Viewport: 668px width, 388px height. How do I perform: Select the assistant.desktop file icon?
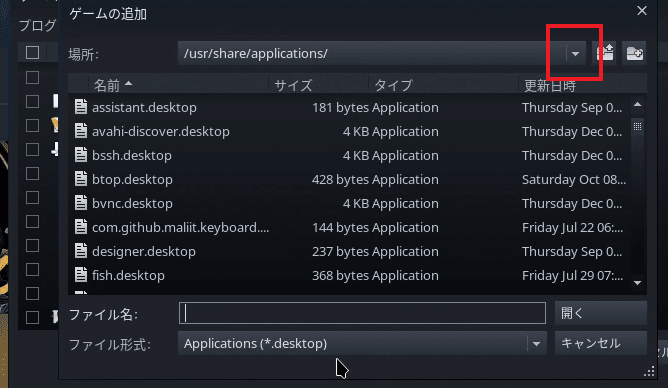point(81,107)
